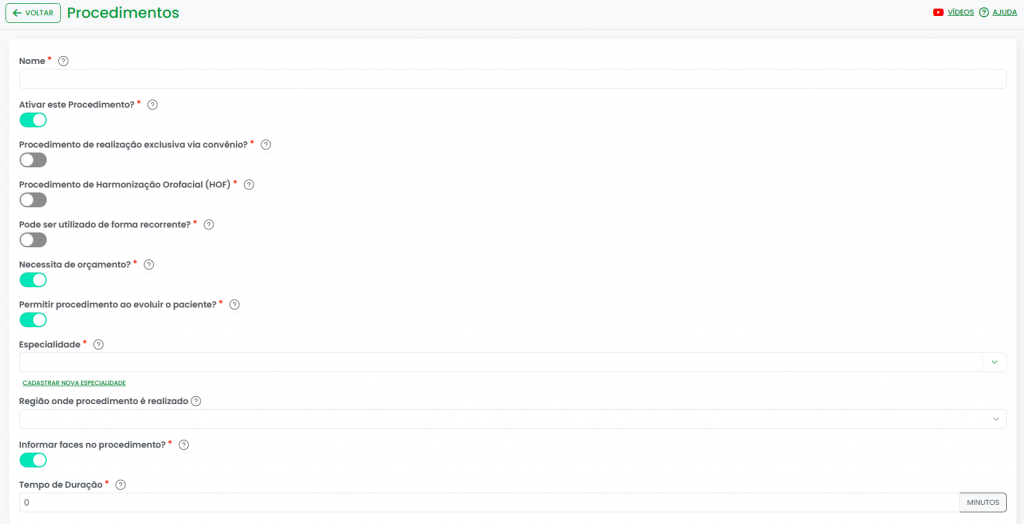Image resolution: width=1024 pixels, height=524 pixels.
Task: Open Região onde procedimento é realizado dropdown
Action: pyautogui.click(x=512, y=419)
